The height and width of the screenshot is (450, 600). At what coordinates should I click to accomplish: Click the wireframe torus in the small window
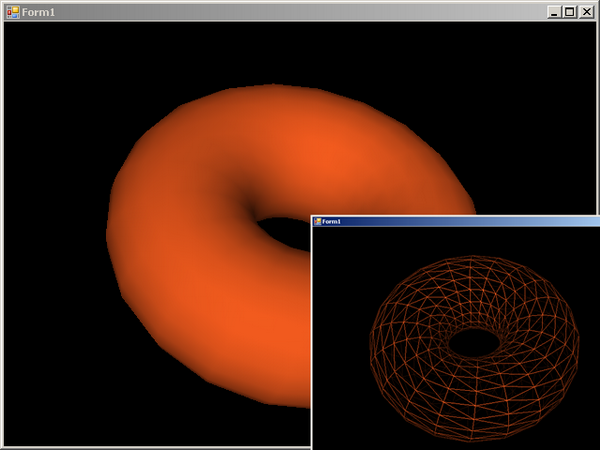[x=474, y=347]
